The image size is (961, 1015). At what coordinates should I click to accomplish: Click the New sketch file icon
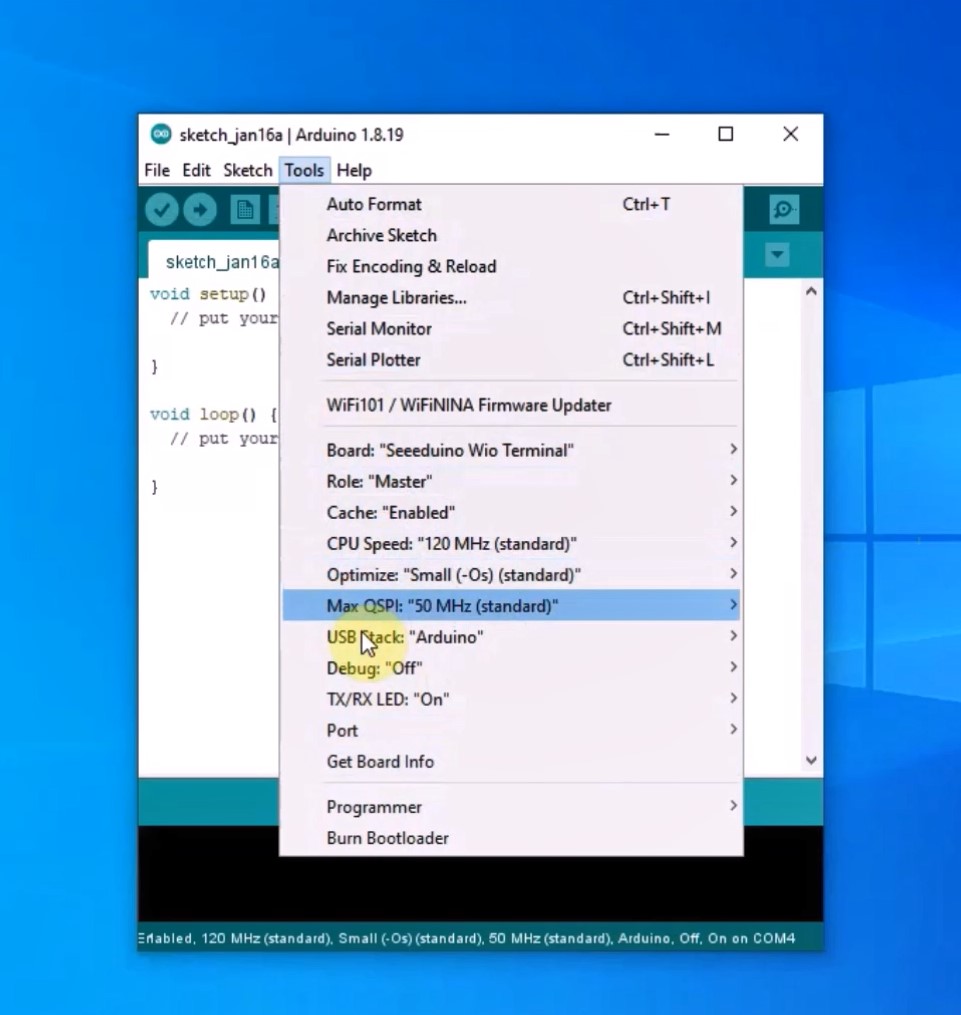[244, 209]
